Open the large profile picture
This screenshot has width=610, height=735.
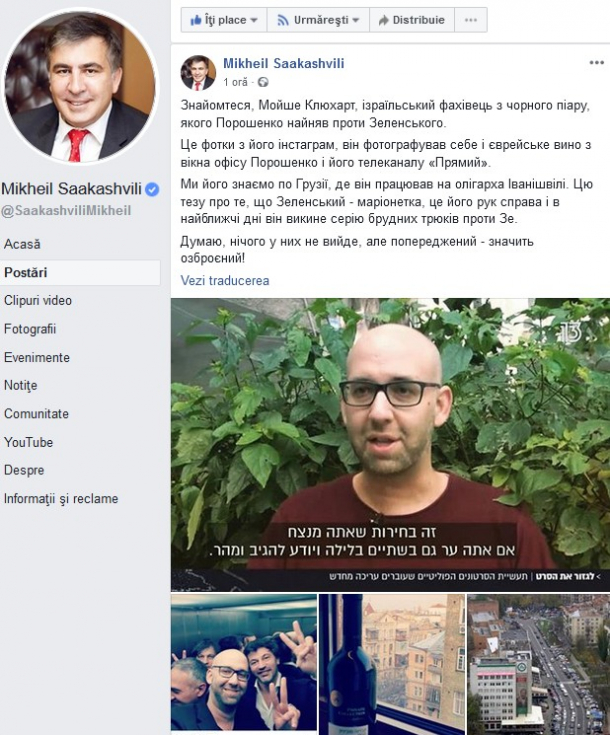point(81,85)
